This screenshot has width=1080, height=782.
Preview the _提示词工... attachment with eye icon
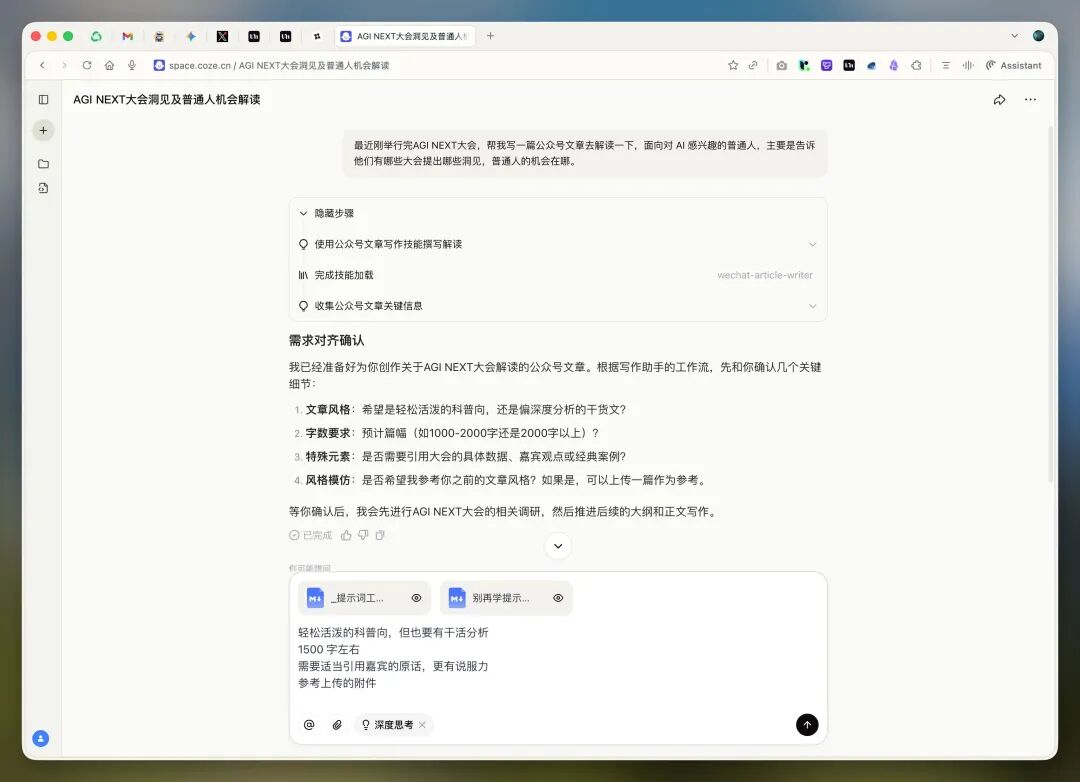(x=417, y=598)
